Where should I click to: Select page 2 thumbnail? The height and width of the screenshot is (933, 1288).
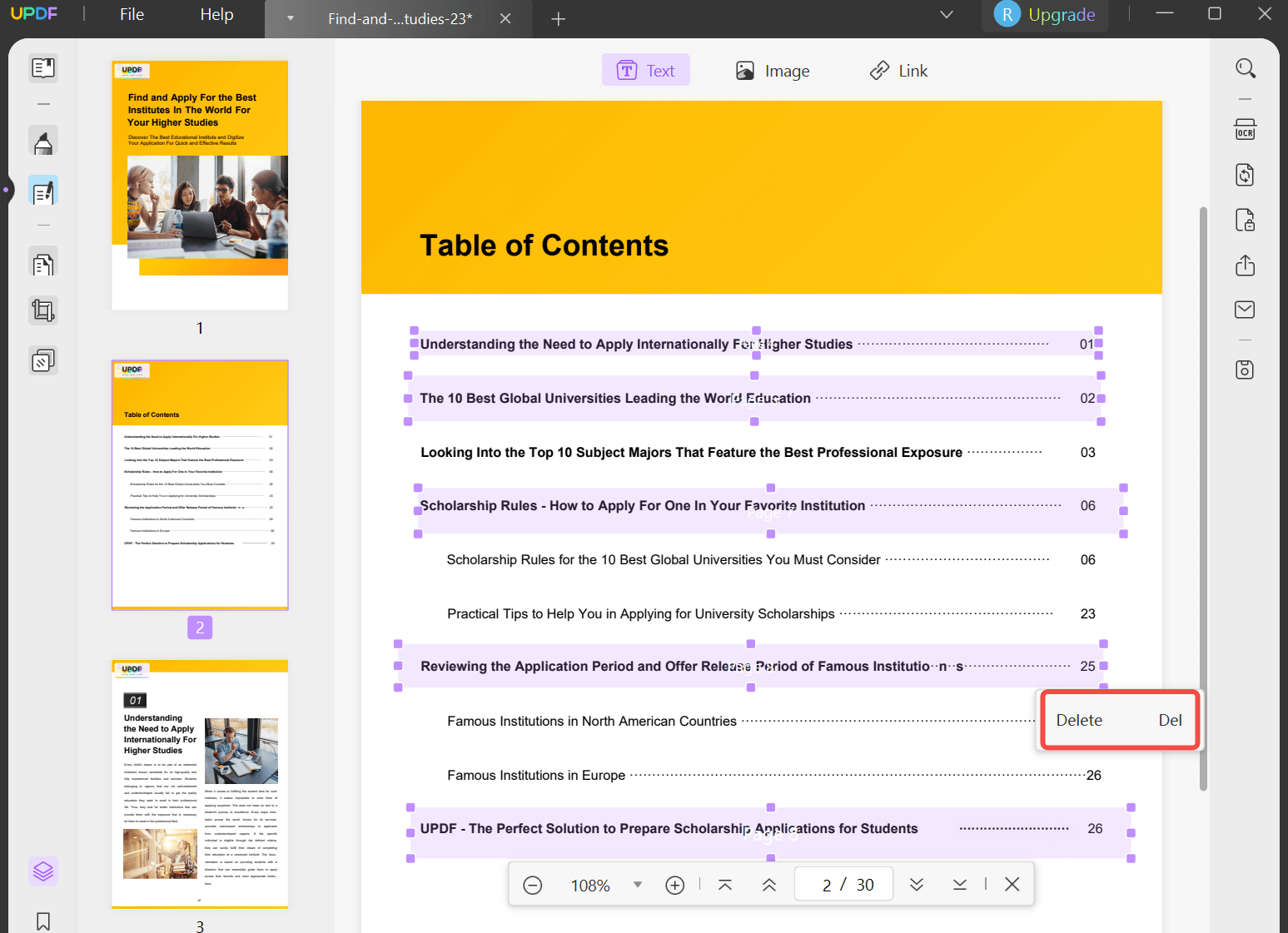pyautogui.click(x=199, y=484)
